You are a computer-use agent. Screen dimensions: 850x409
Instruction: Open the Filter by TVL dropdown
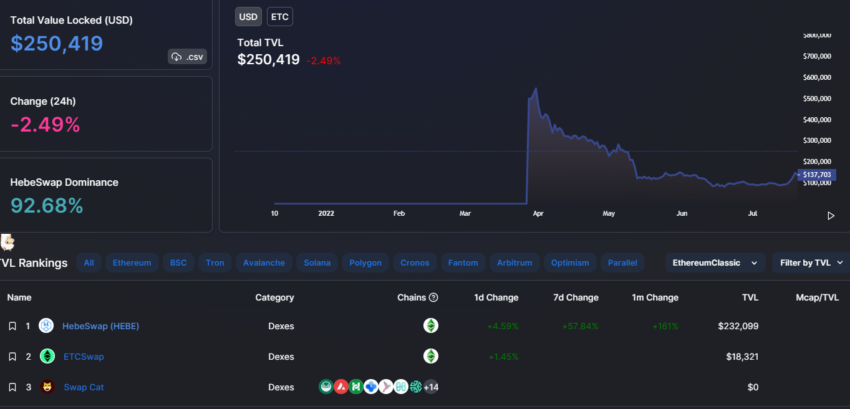tap(812, 263)
